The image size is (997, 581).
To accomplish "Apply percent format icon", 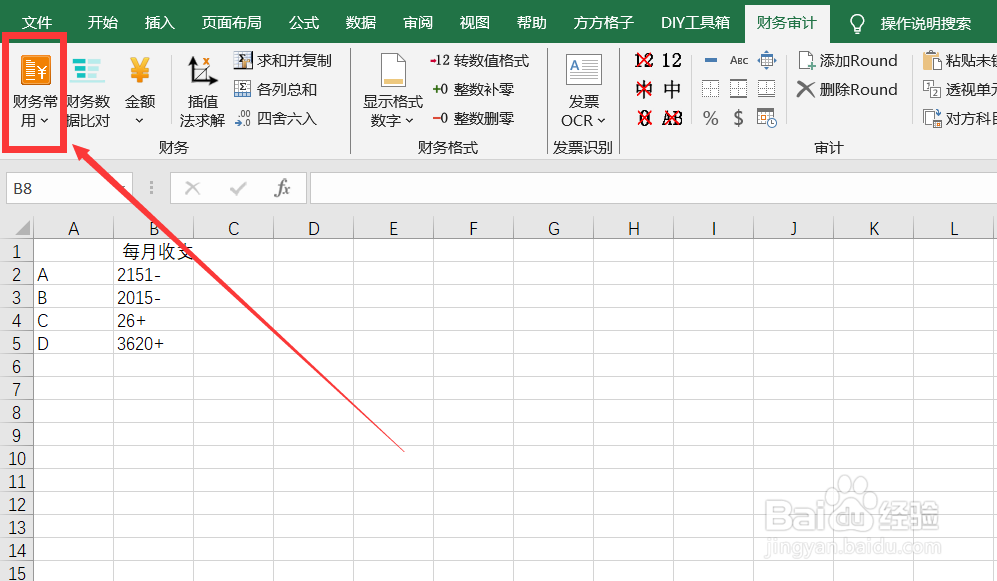I will [x=710, y=118].
